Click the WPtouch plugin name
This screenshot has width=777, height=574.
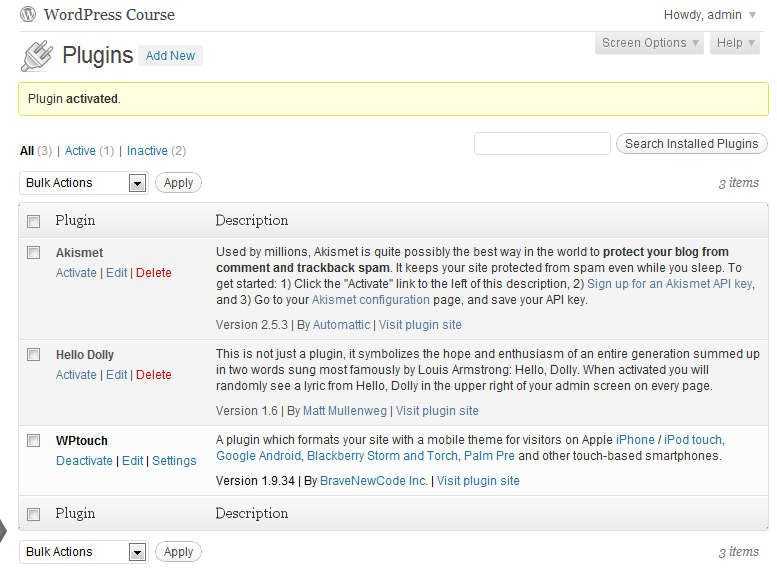[x=82, y=441]
